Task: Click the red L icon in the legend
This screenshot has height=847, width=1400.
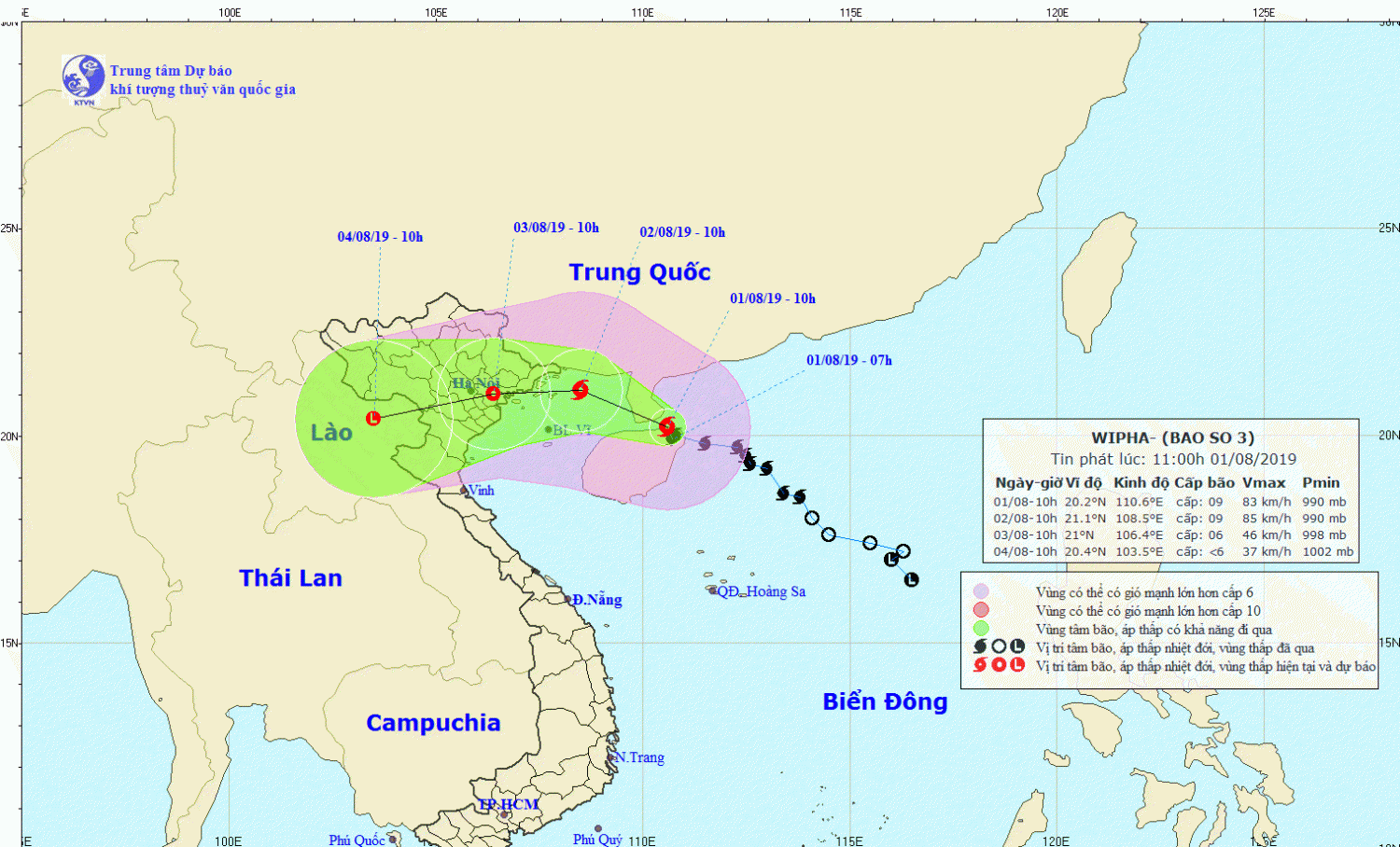Action: [x=1017, y=665]
